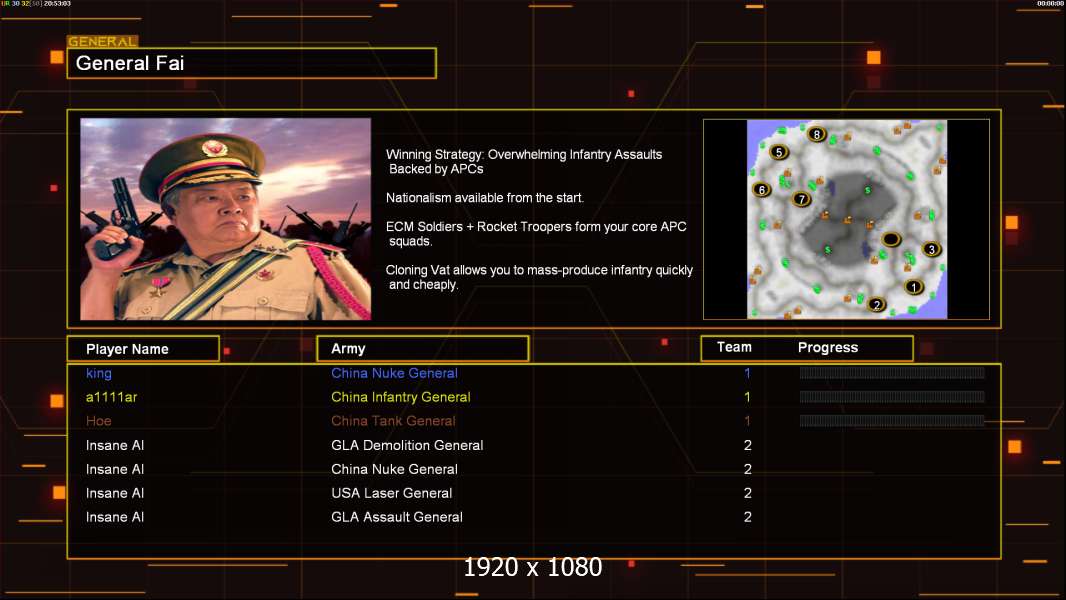Click king's blue "China Nuke General" army text

(x=394, y=373)
